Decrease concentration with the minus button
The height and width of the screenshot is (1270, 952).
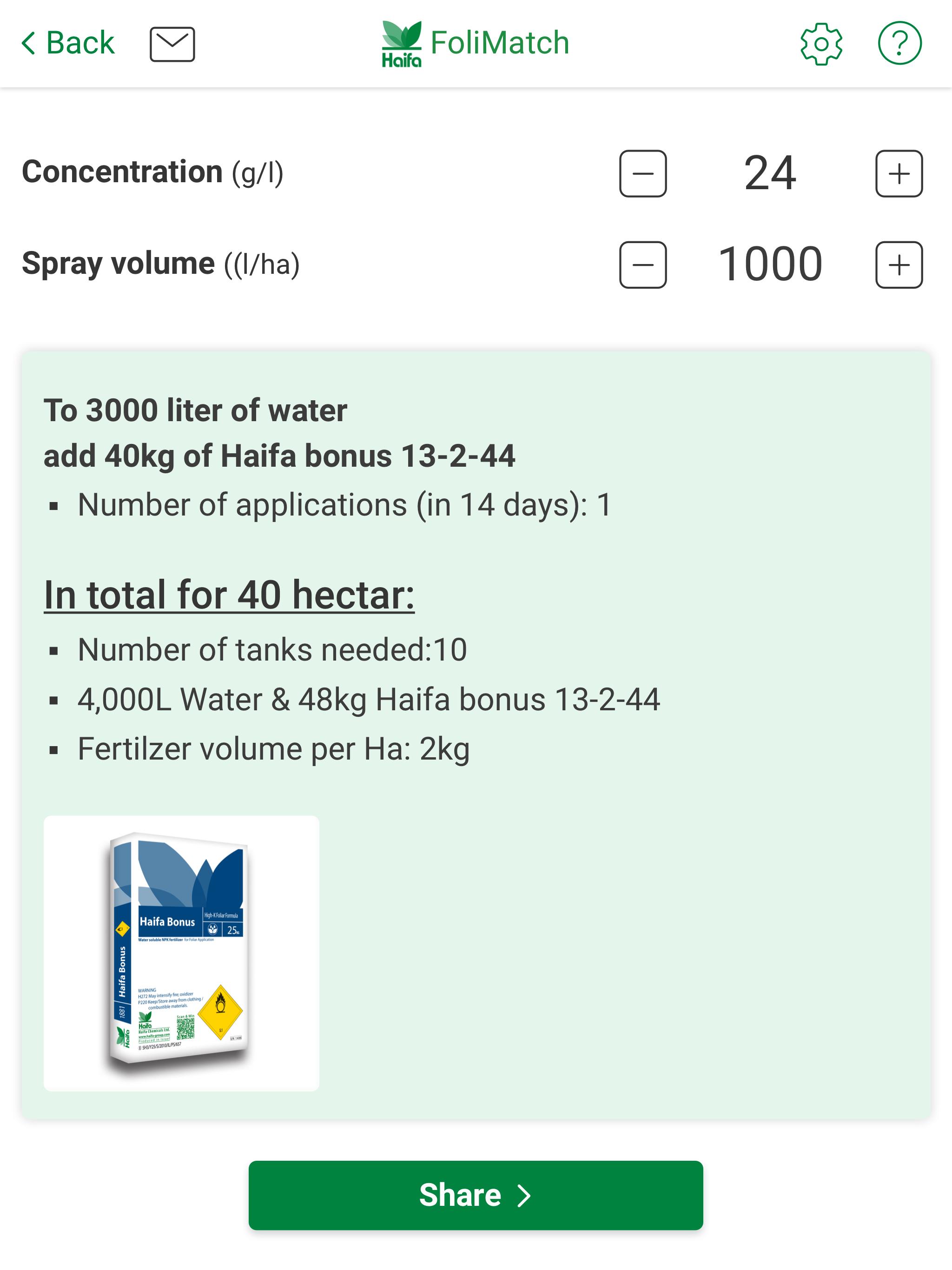point(642,173)
